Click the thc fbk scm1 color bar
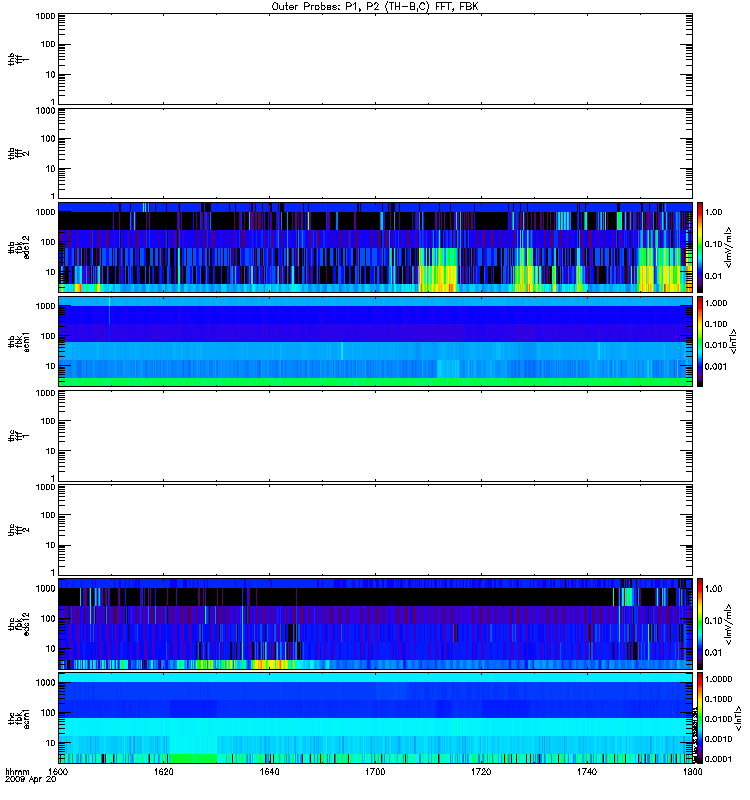Image resolution: width=750 pixels, height=800 pixels. (x=700, y=718)
